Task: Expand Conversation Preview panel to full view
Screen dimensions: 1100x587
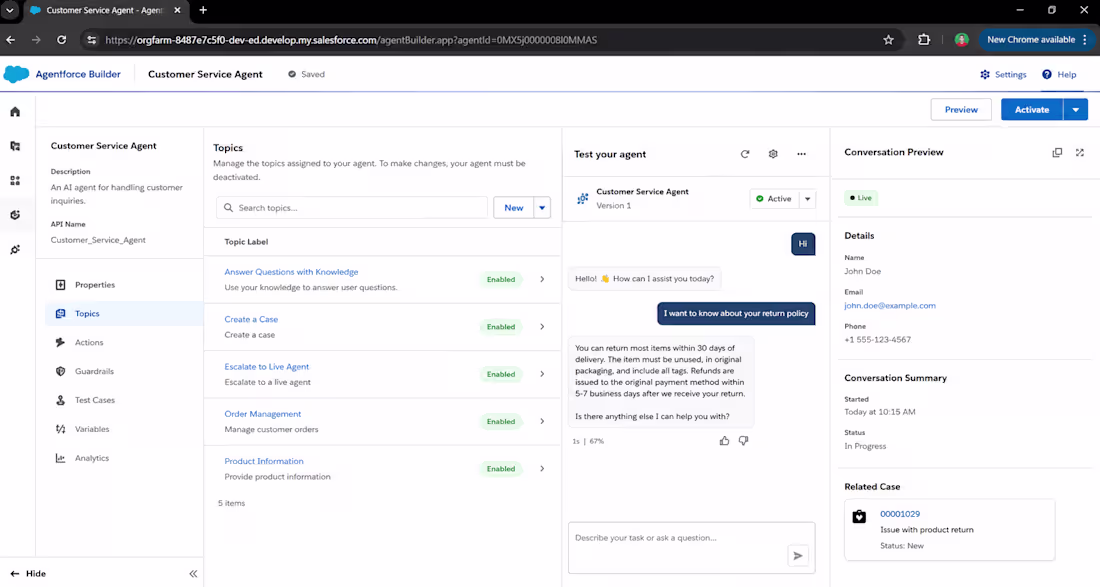Action: (1080, 152)
